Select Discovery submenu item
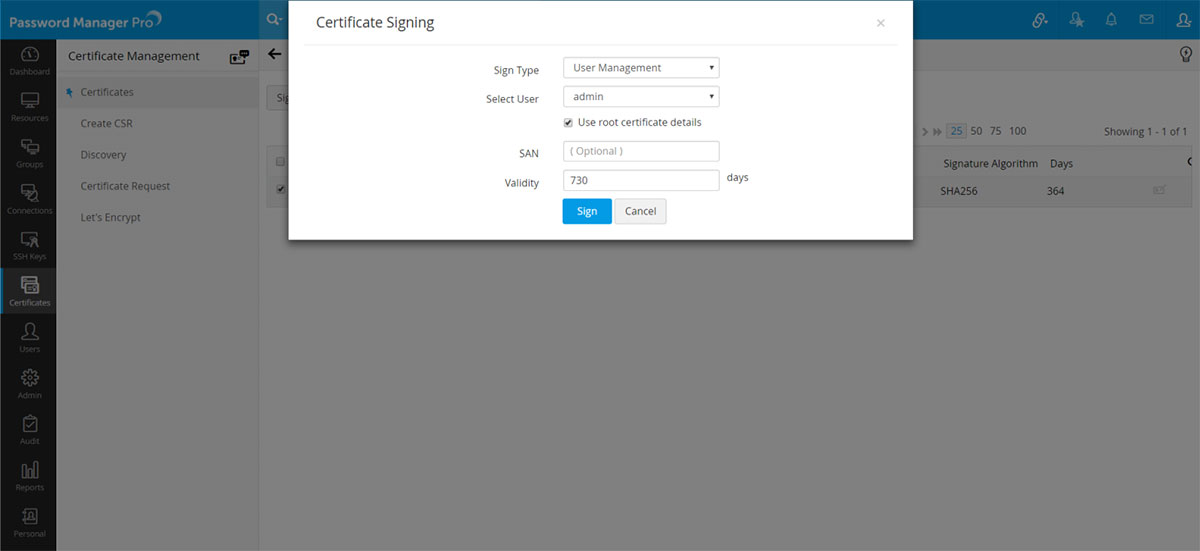 (103, 155)
